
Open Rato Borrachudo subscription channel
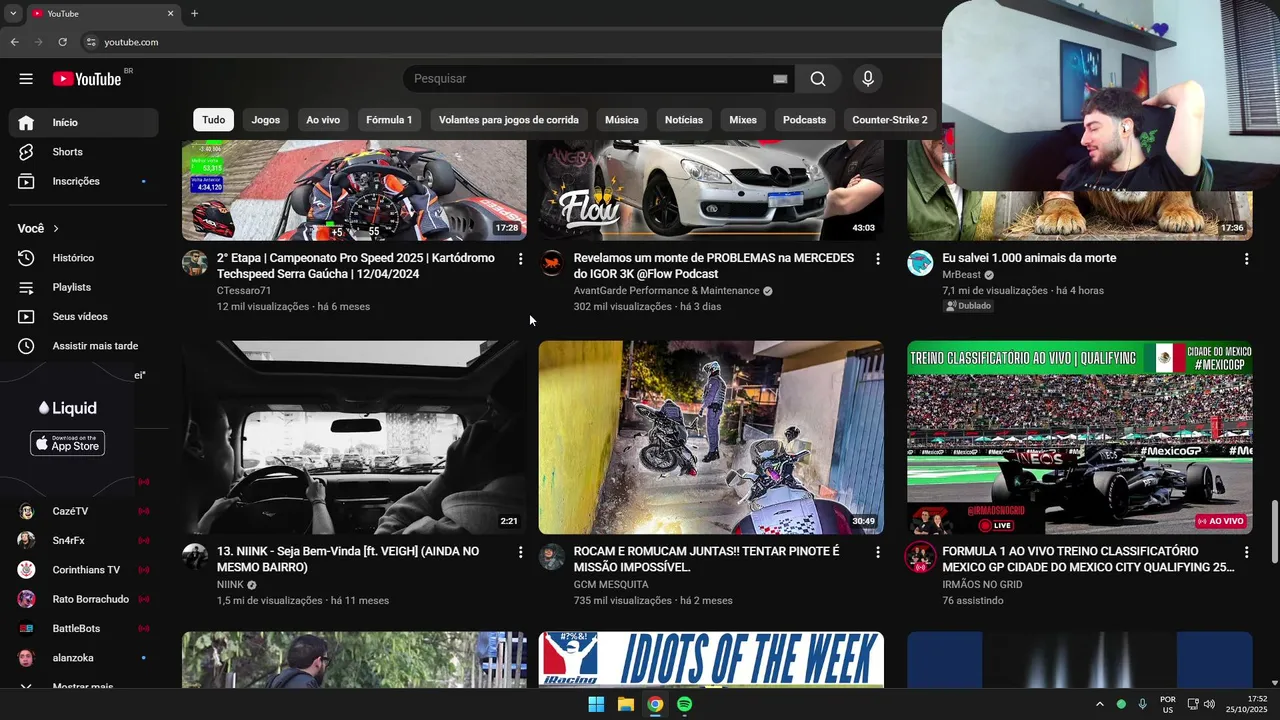pos(83,599)
